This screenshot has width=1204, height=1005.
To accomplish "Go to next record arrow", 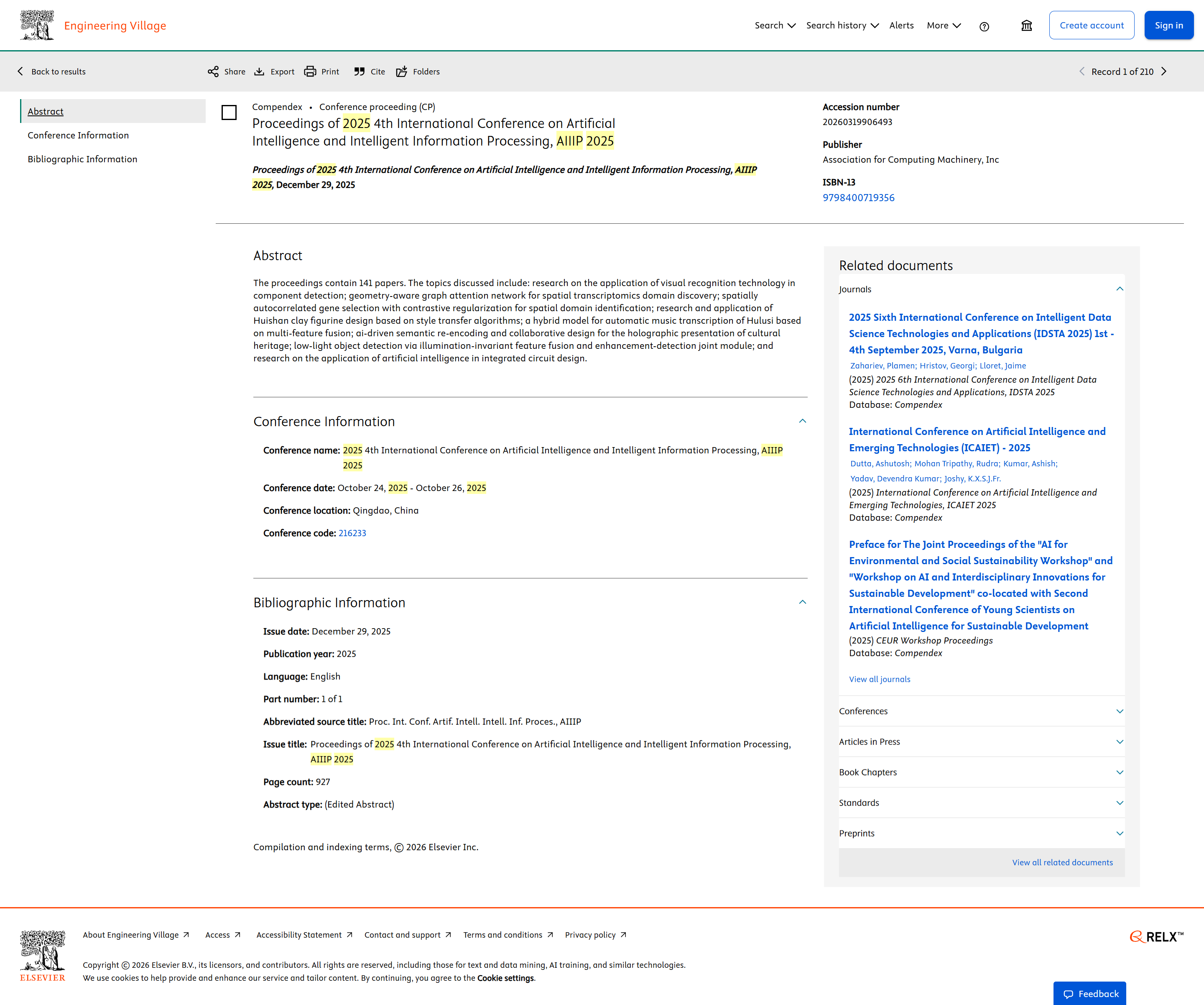I will (1164, 72).
